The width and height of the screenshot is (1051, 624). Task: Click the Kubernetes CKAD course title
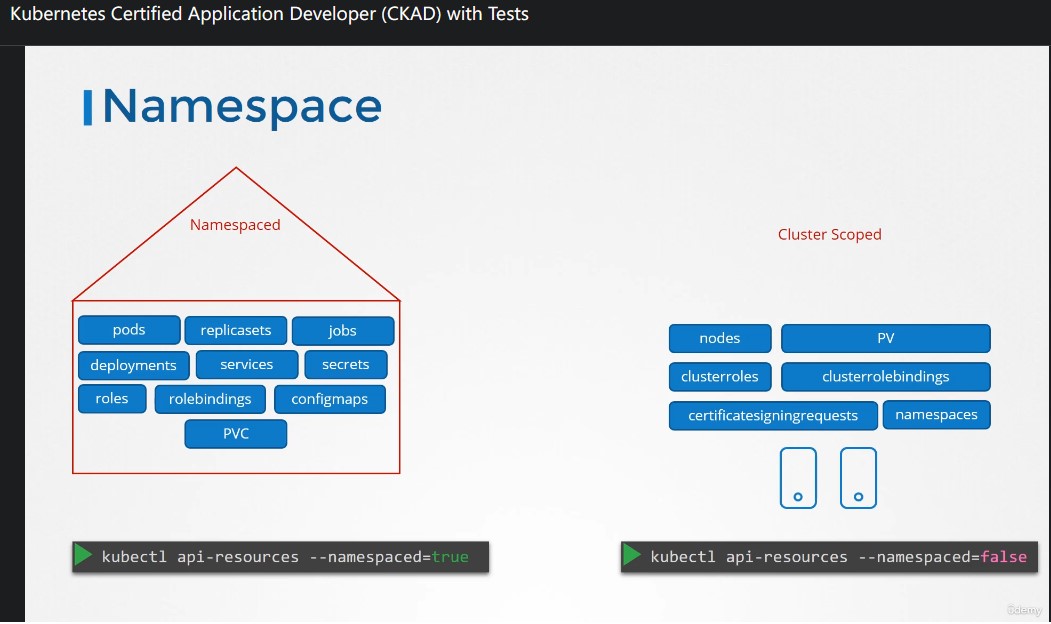point(269,14)
